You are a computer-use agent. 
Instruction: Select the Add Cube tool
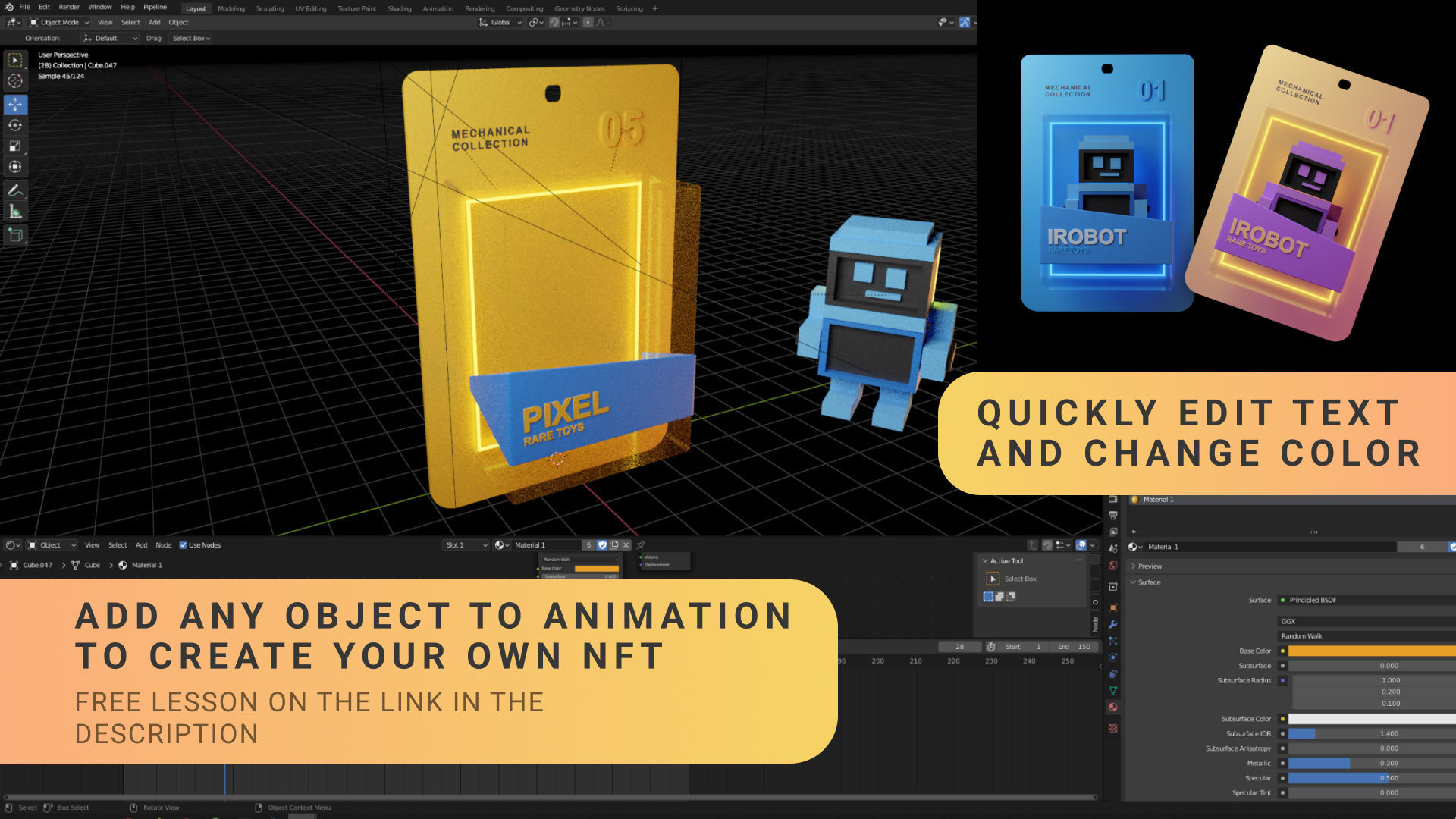pyautogui.click(x=15, y=235)
